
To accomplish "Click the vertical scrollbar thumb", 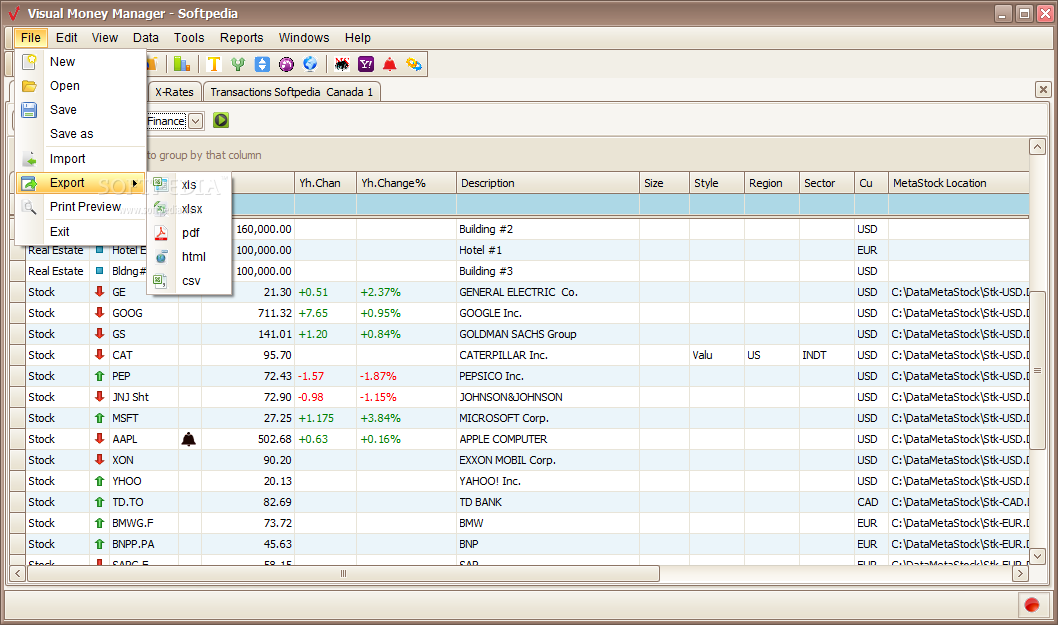I will click(1037, 370).
